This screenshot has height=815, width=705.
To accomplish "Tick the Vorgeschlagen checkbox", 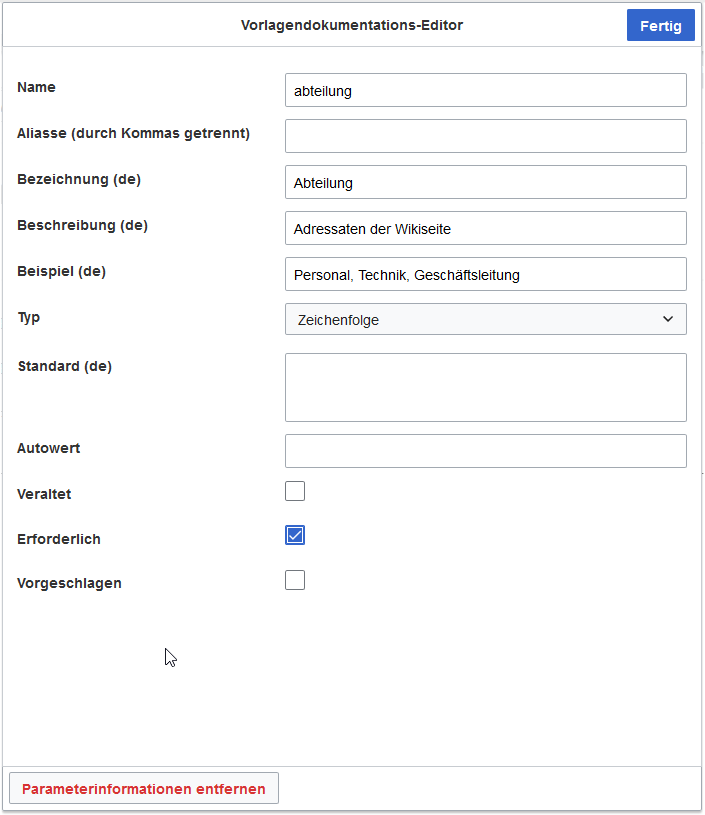I will (295, 580).
